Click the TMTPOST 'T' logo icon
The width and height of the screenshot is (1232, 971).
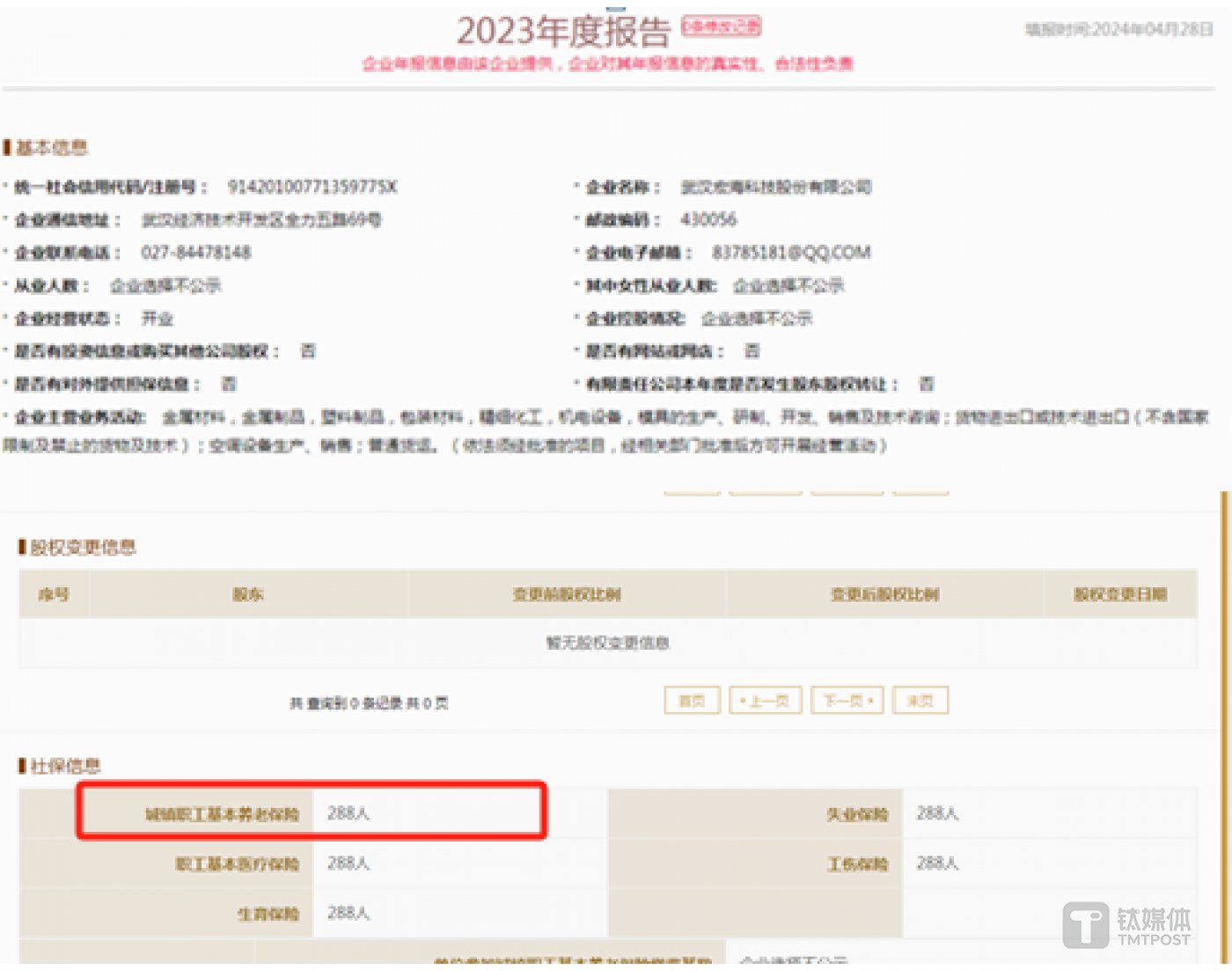1085,925
